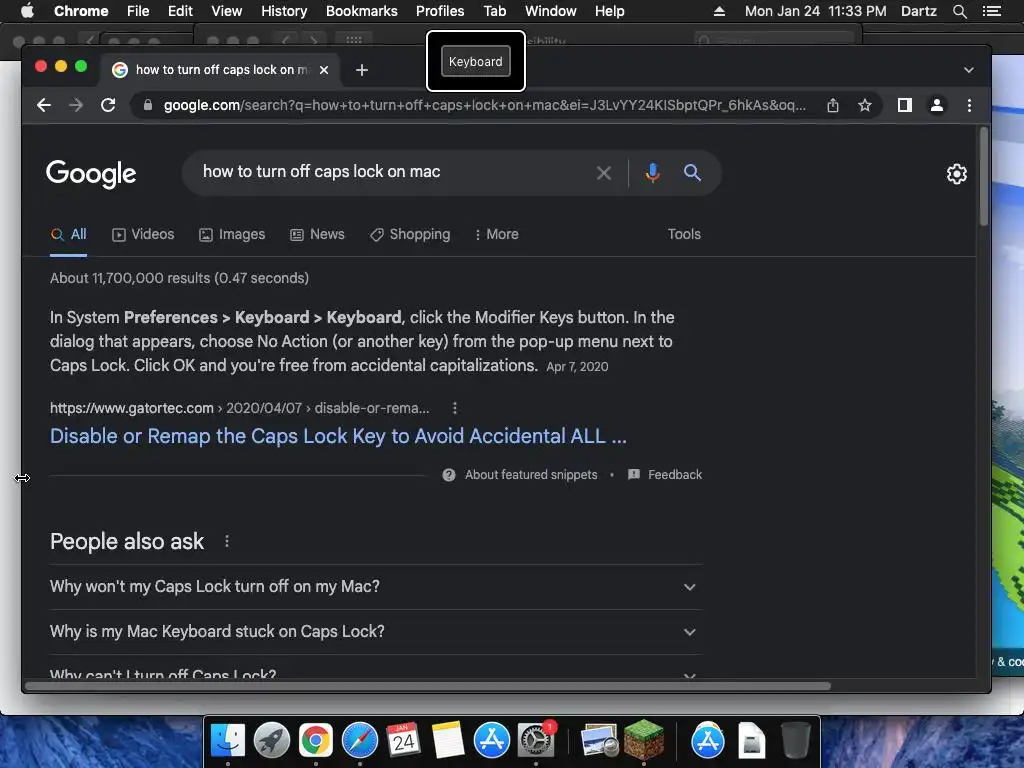Click the Keyboard tooltip button

(x=475, y=61)
